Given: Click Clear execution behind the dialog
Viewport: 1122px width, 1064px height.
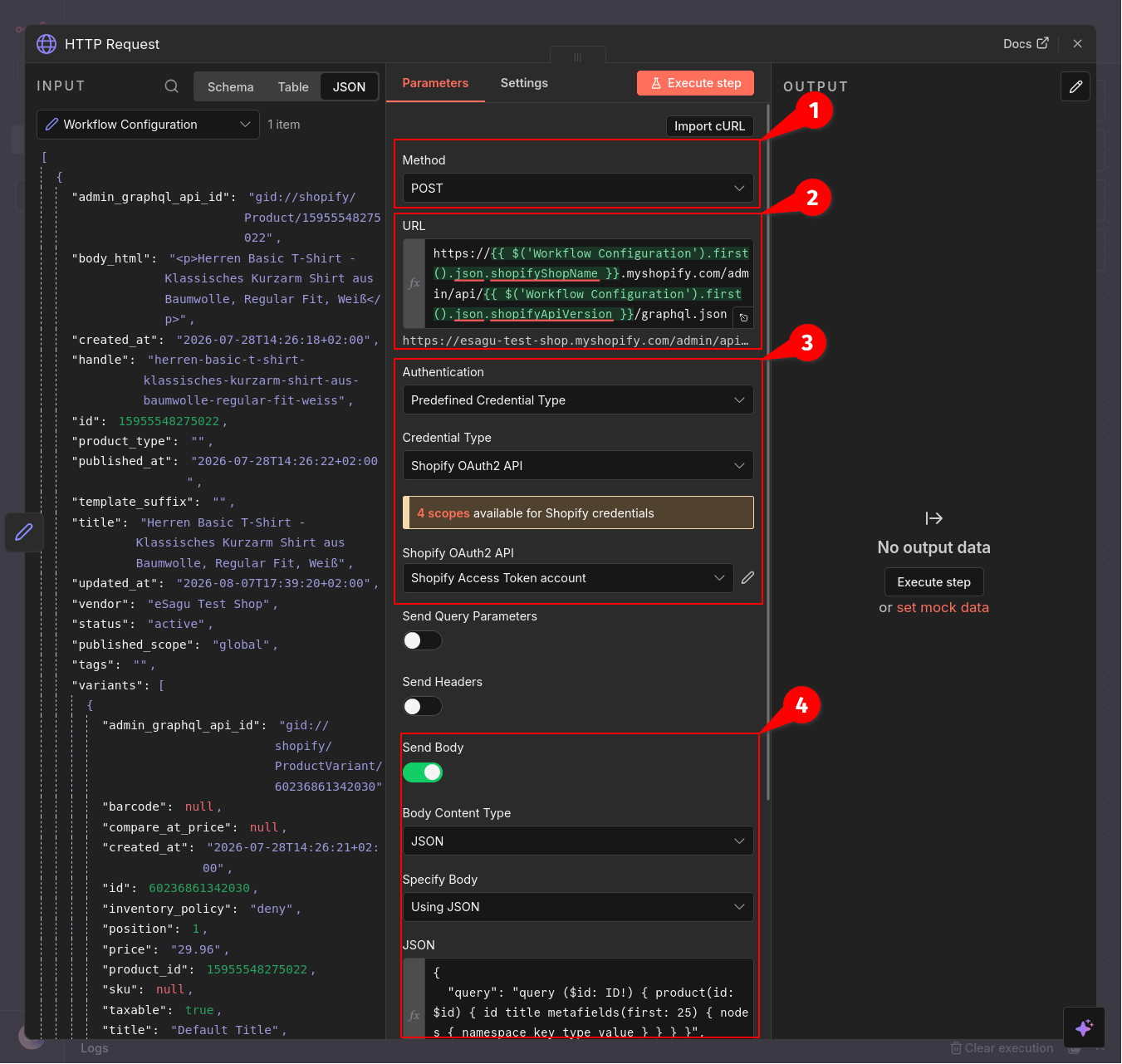Looking at the screenshot, I should click(x=1002, y=1048).
